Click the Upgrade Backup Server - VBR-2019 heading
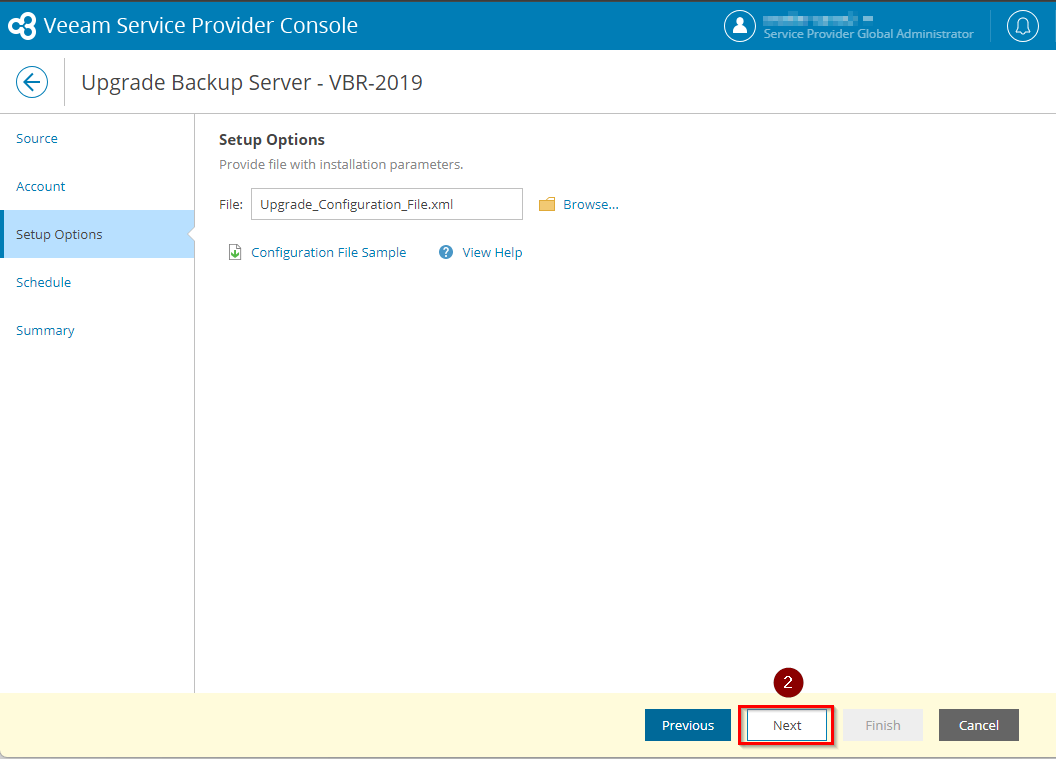 click(252, 82)
